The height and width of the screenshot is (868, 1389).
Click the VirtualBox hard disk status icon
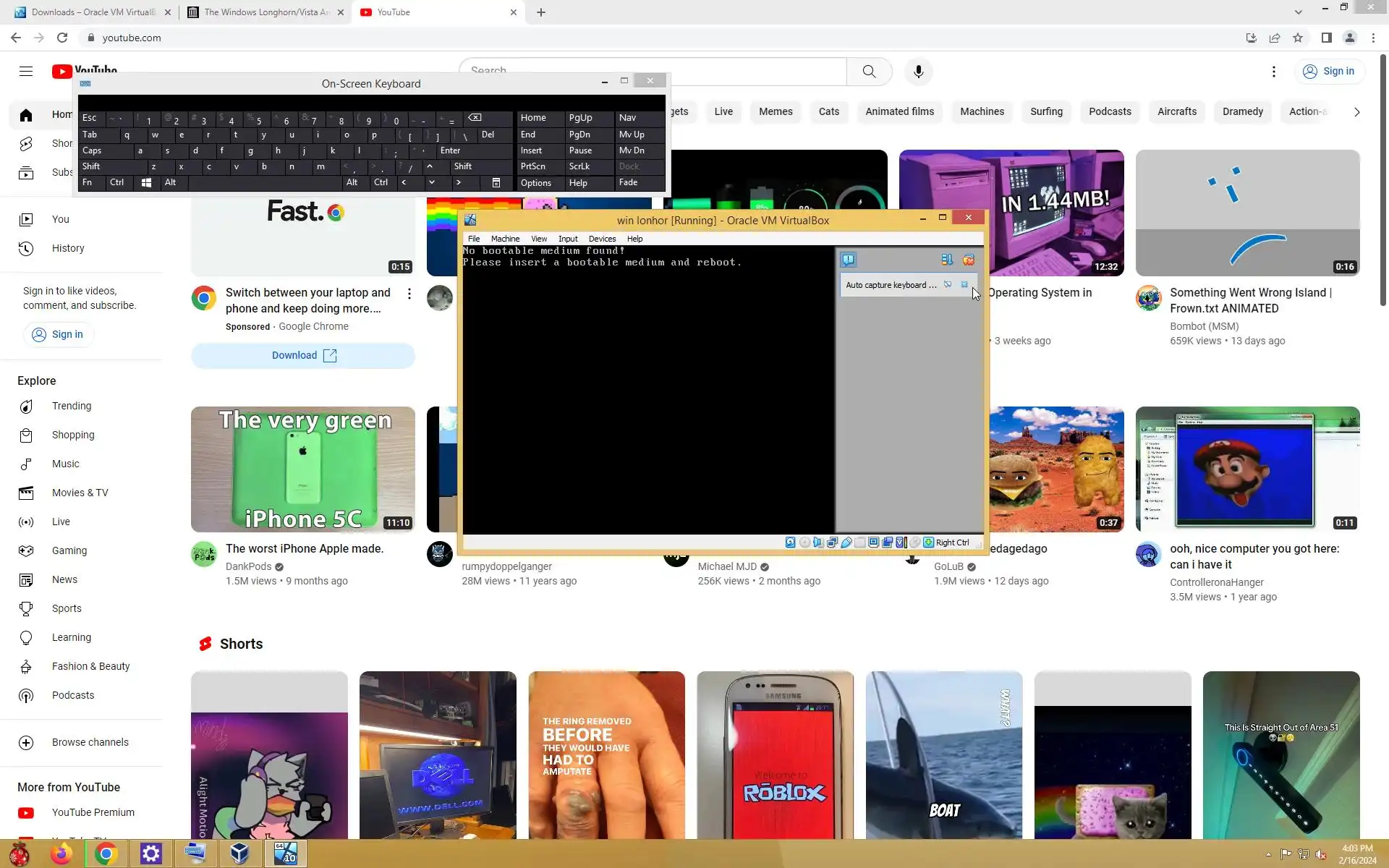pos(790,542)
